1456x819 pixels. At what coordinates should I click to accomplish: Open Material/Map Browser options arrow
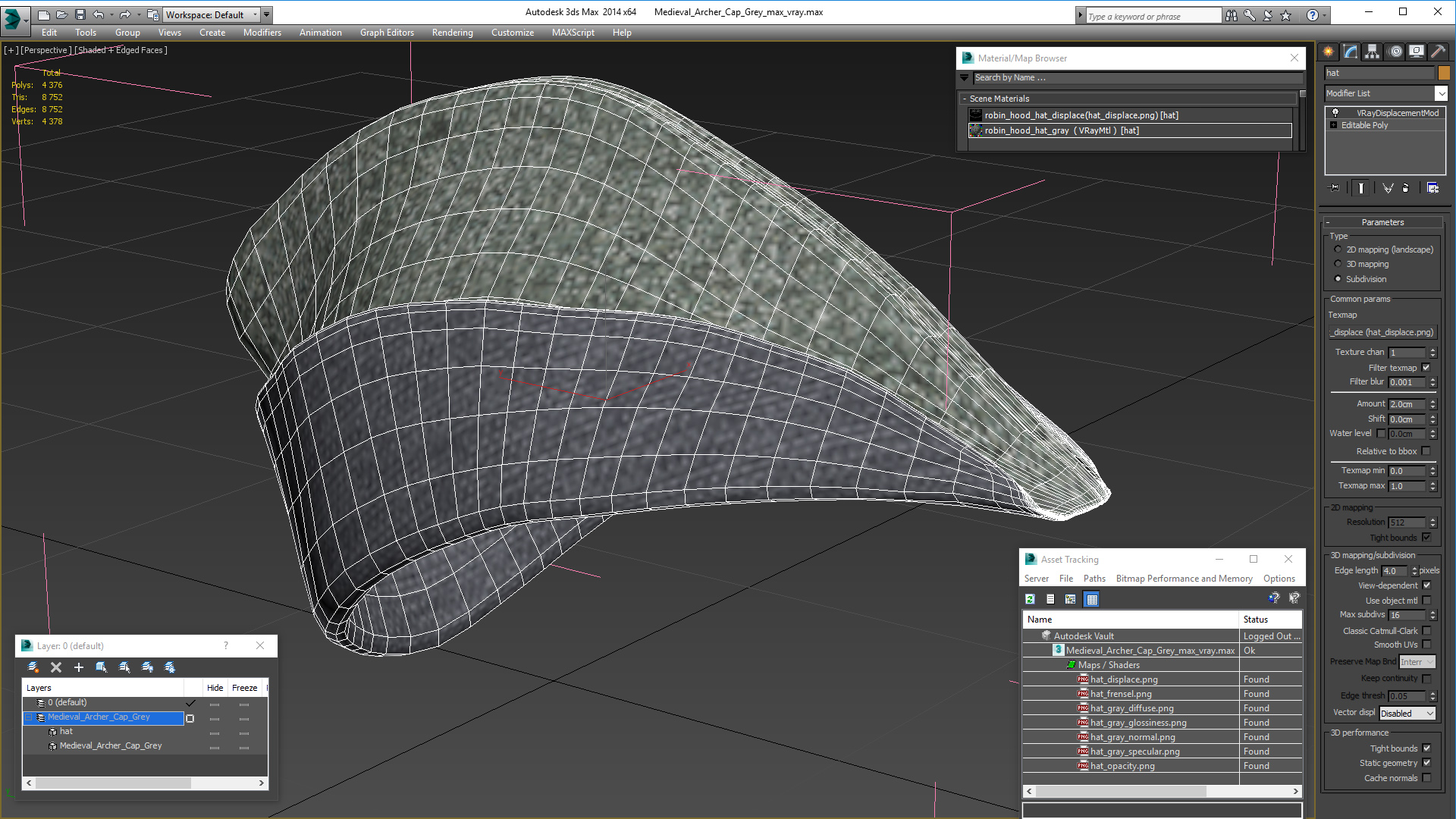965,77
